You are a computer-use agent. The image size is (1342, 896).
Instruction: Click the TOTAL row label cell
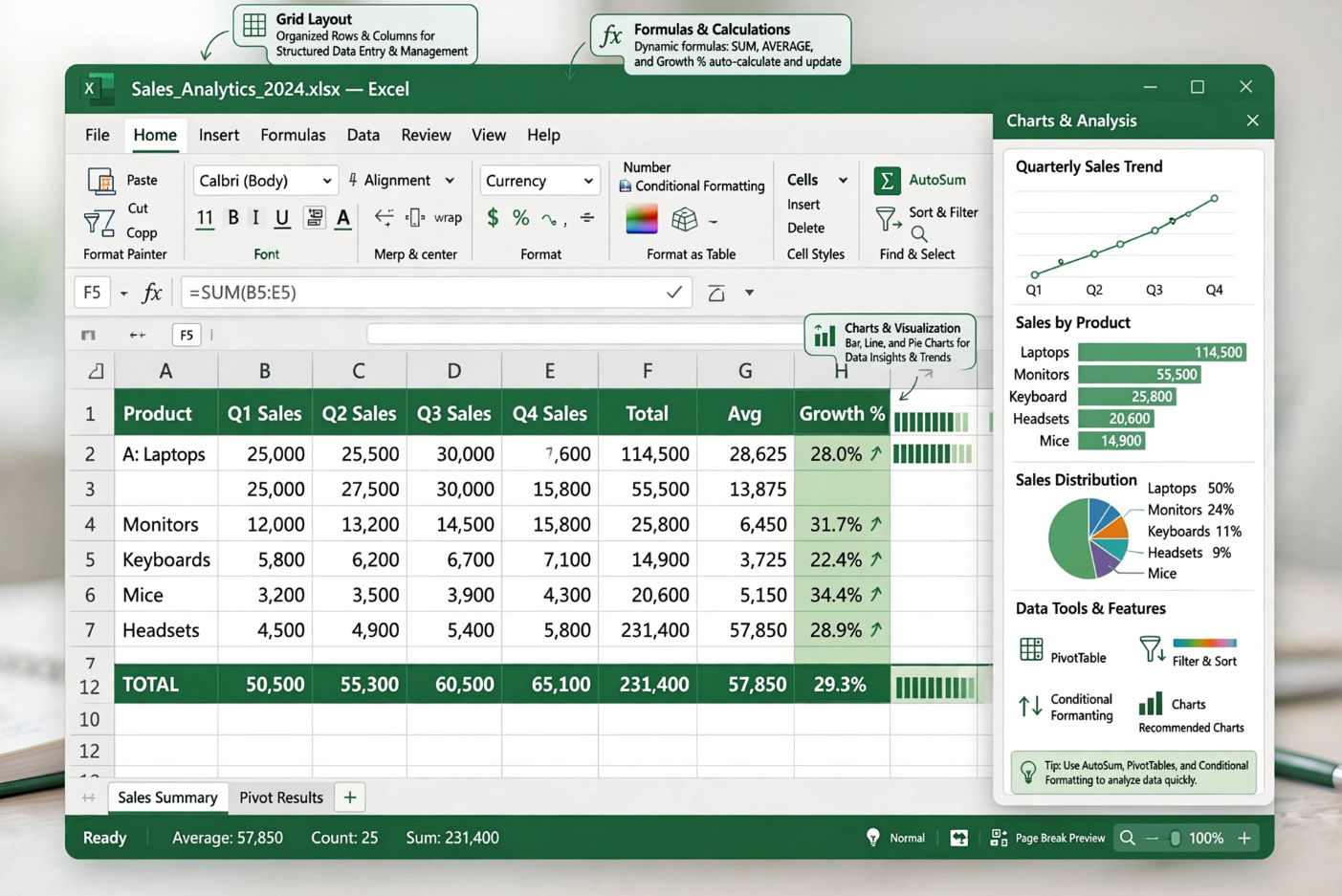click(x=165, y=685)
